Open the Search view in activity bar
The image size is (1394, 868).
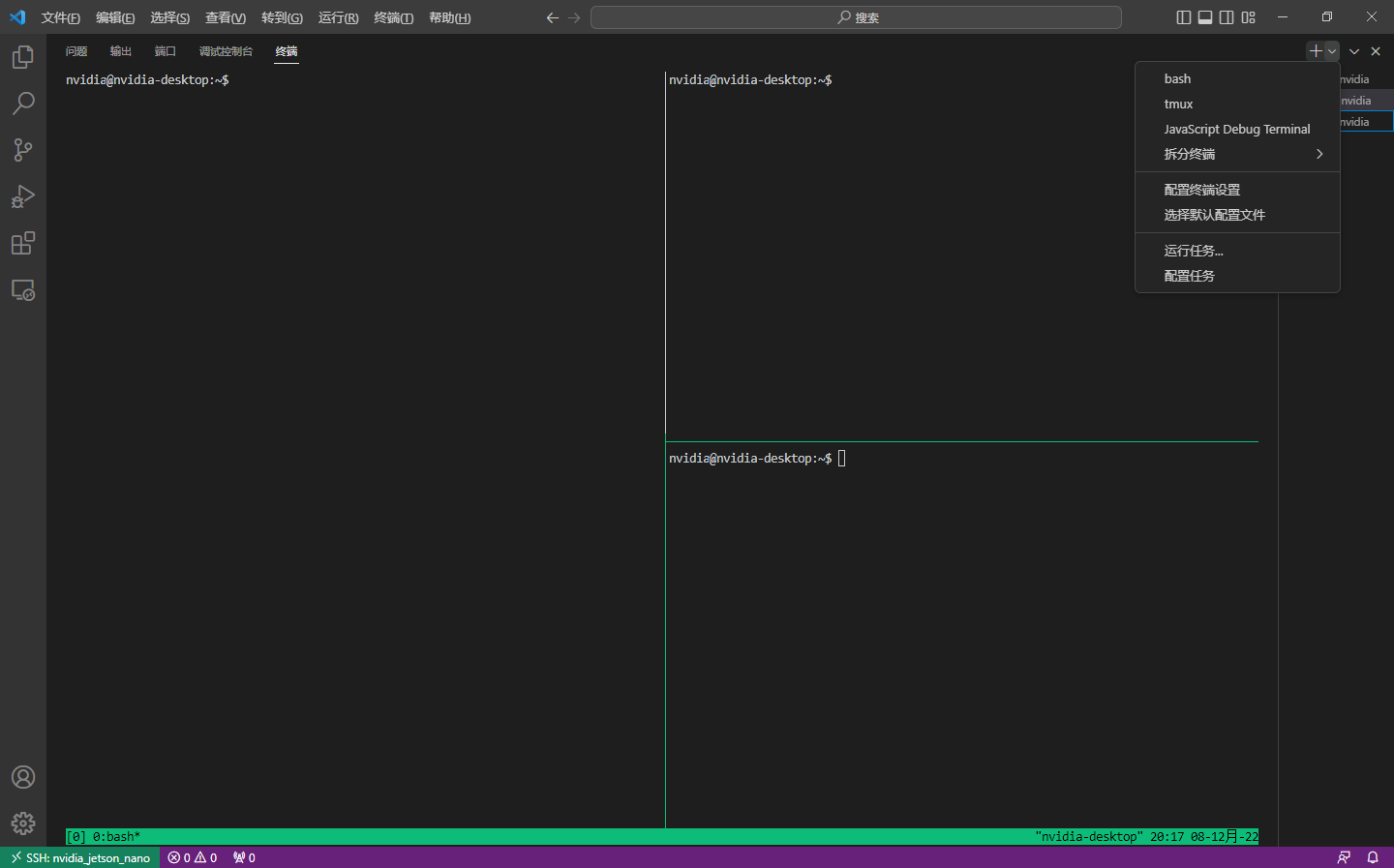[x=23, y=104]
